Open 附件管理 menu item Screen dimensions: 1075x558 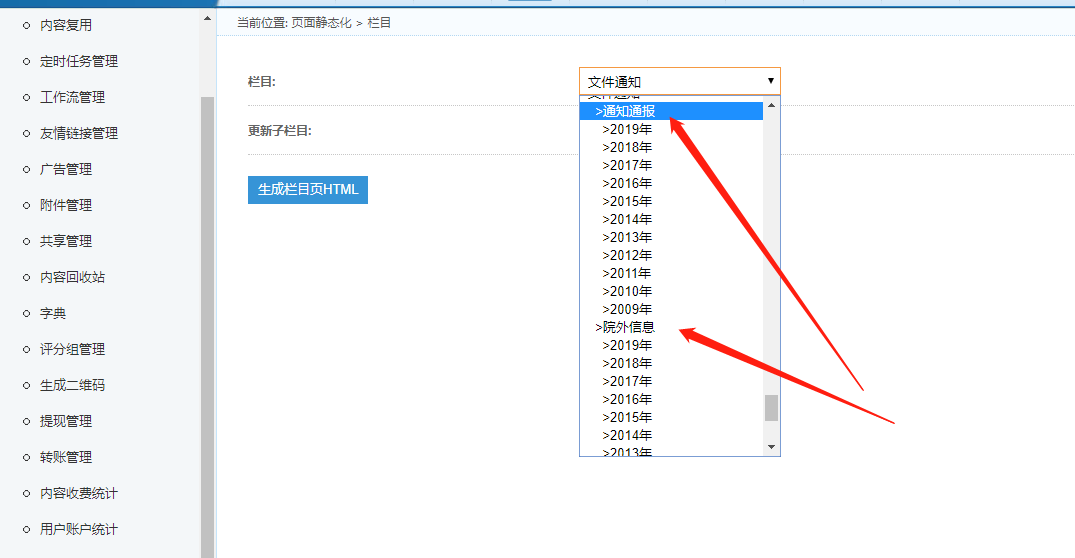click(66, 205)
